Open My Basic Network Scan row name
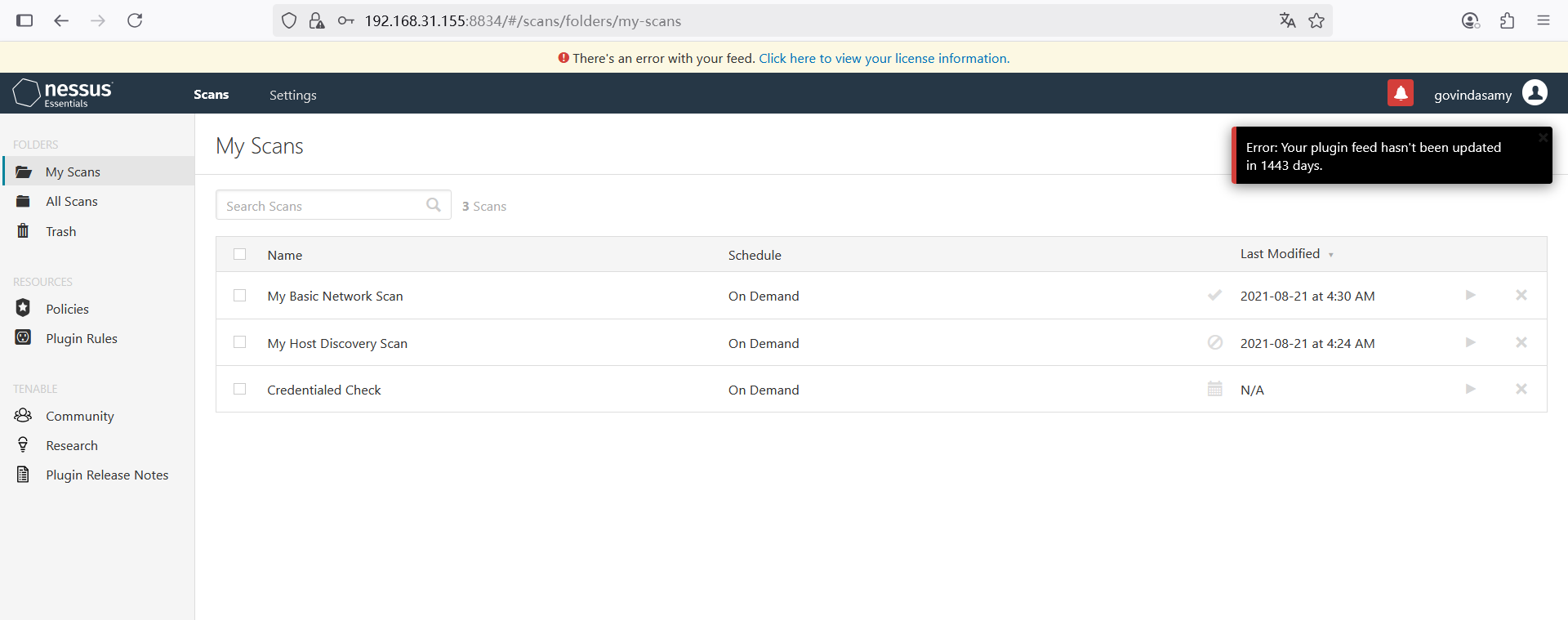This screenshot has width=1568, height=620. point(335,296)
